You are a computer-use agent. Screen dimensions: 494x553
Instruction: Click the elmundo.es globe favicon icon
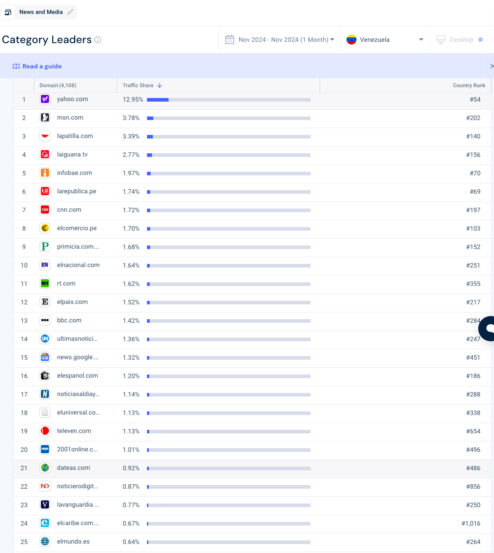click(x=45, y=541)
